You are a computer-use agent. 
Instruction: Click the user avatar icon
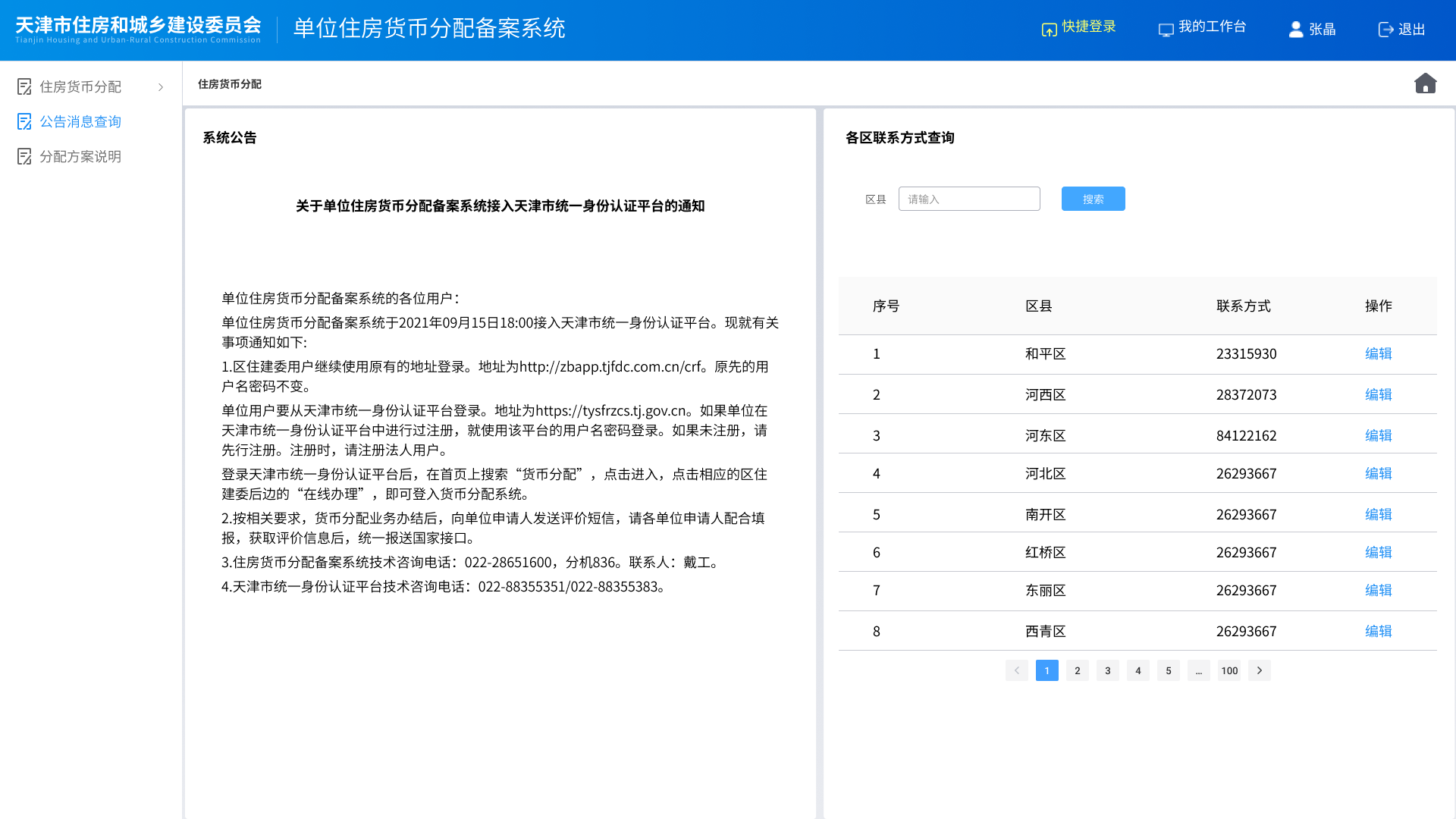pyautogui.click(x=1296, y=29)
